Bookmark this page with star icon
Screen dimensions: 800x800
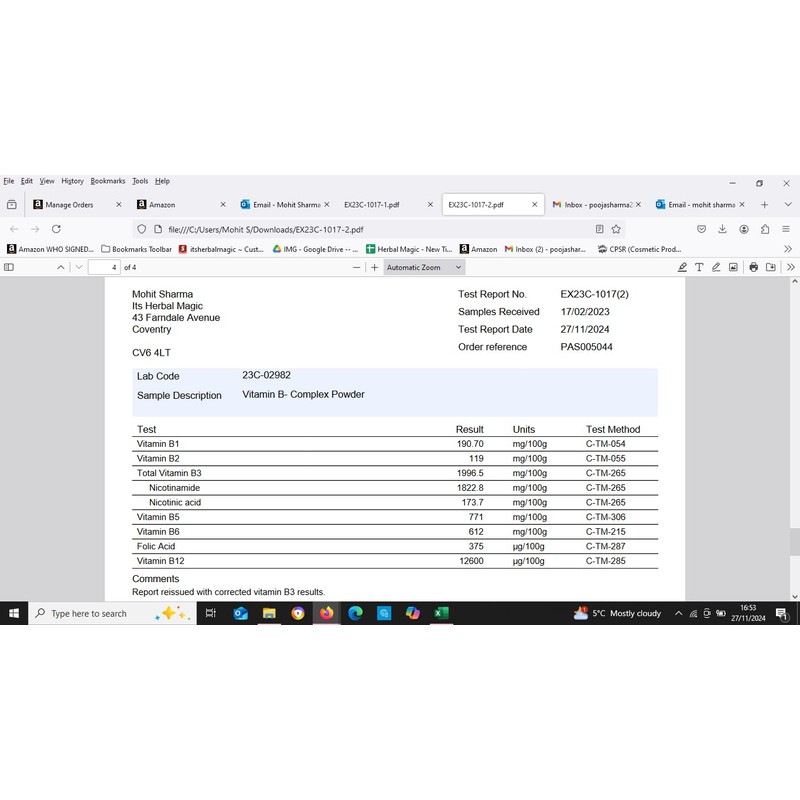pyautogui.click(x=616, y=229)
